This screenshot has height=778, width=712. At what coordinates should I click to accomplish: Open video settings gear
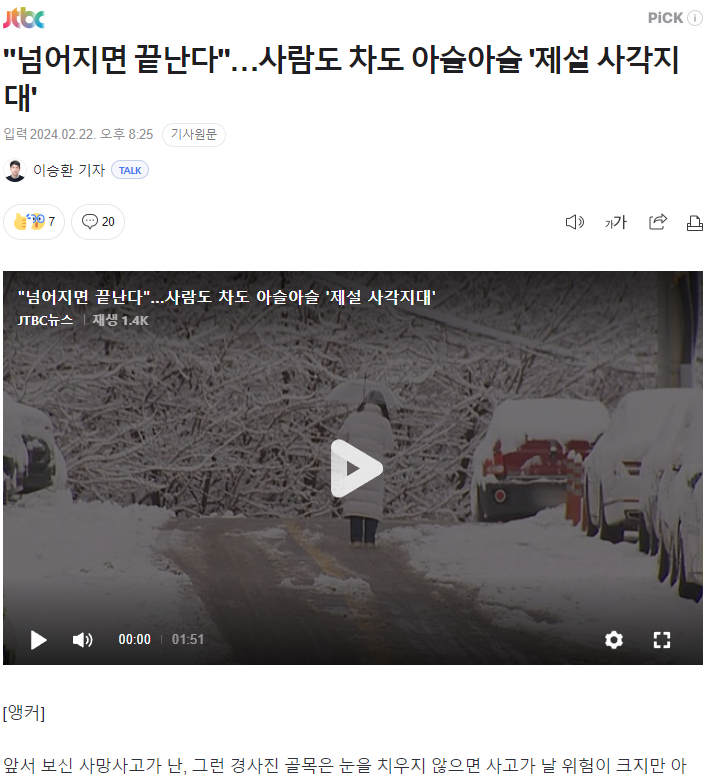pyautogui.click(x=614, y=640)
